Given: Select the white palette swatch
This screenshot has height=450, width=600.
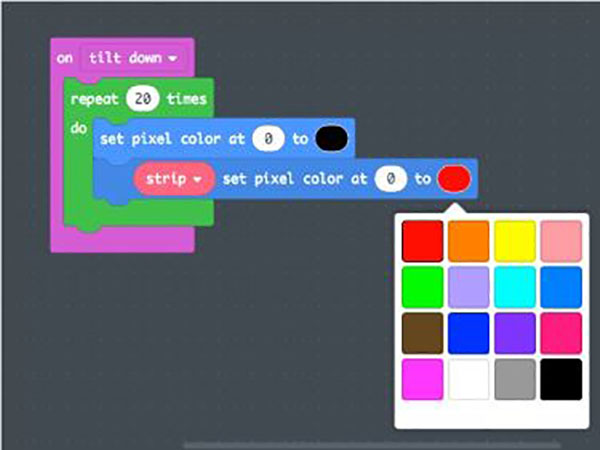Looking at the screenshot, I should coord(468,379).
